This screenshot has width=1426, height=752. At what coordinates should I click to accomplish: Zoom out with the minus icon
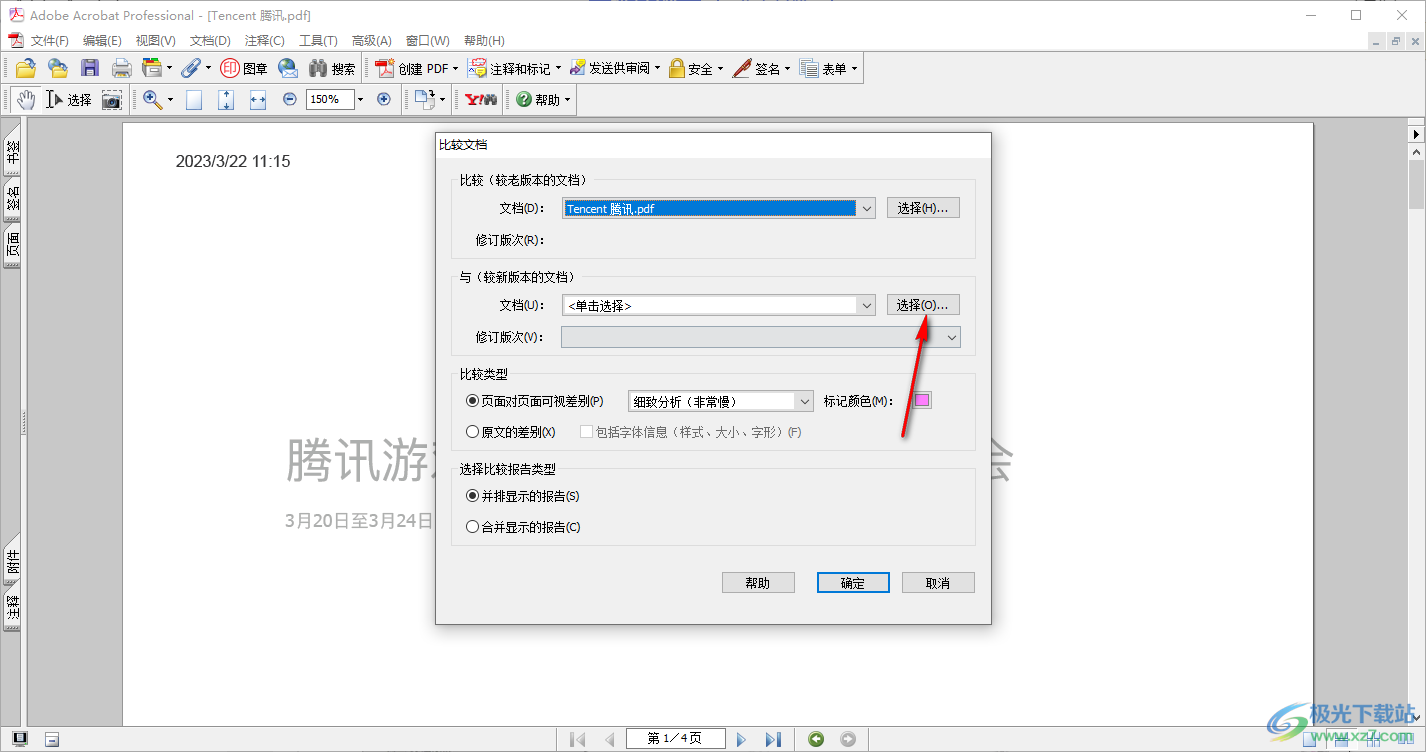[290, 99]
